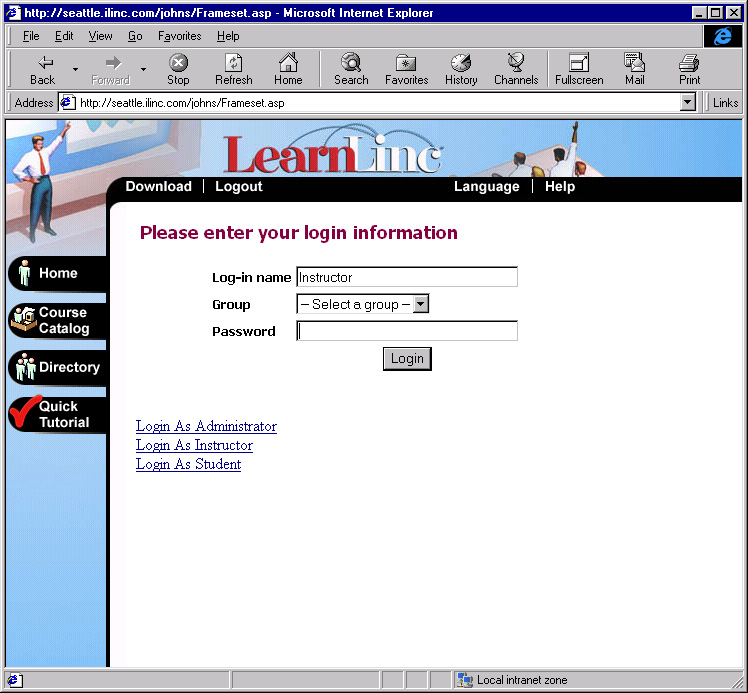
Task: Minimize the Internet Explorer window
Action: tap(699, 13)
